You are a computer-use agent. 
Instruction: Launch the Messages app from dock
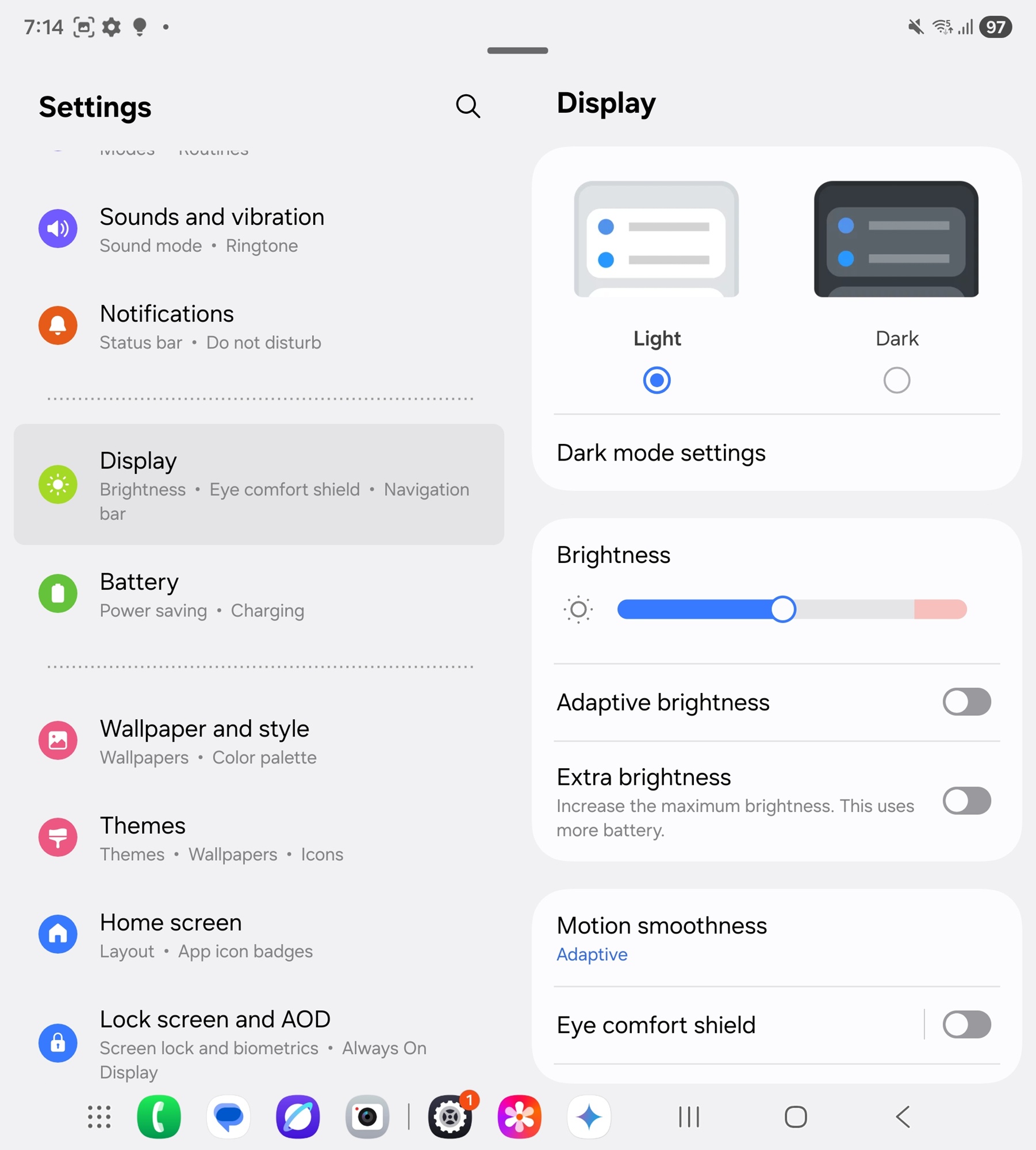228,1117
